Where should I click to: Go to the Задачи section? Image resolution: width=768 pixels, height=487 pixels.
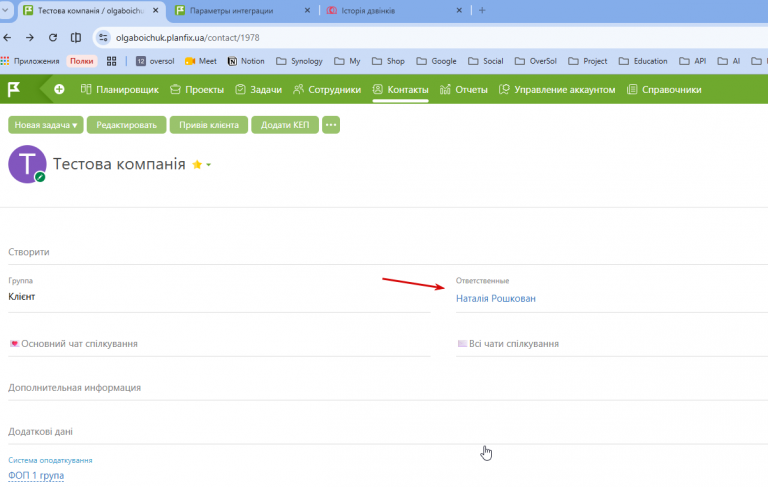(258, 90)
